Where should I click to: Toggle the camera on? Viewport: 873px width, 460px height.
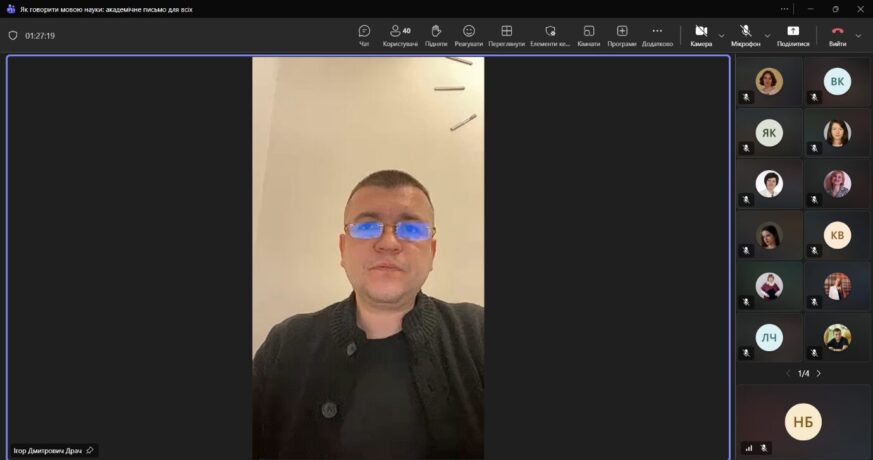[701, 35]
